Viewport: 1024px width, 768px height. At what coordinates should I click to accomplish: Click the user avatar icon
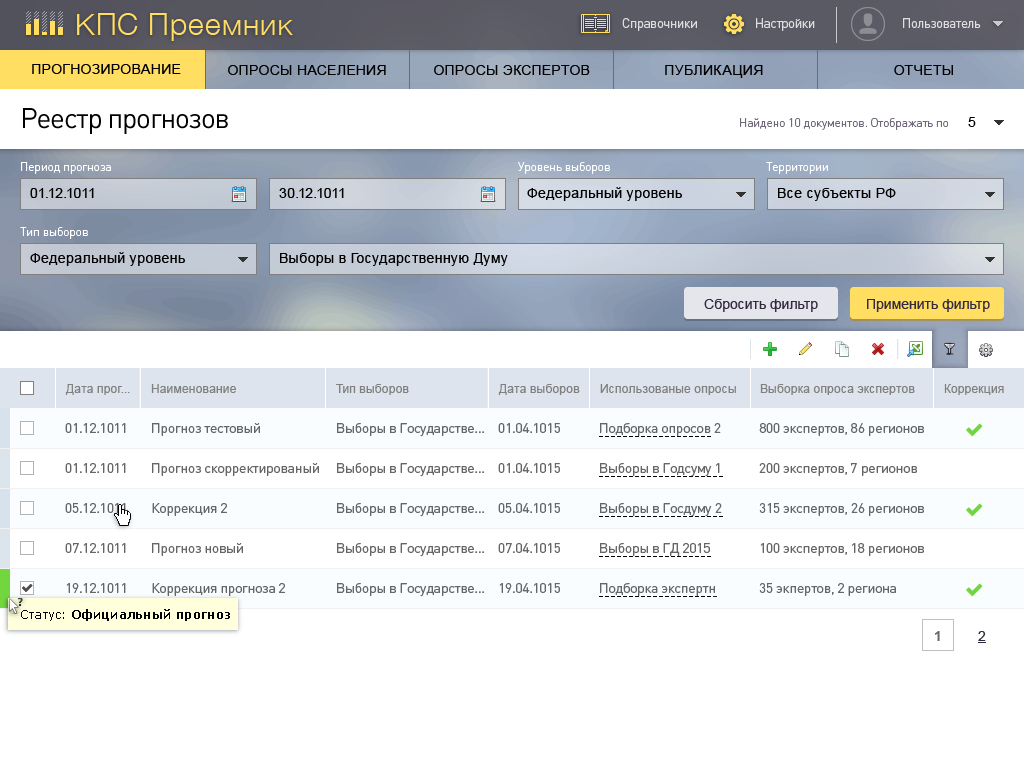coord(867,24)
